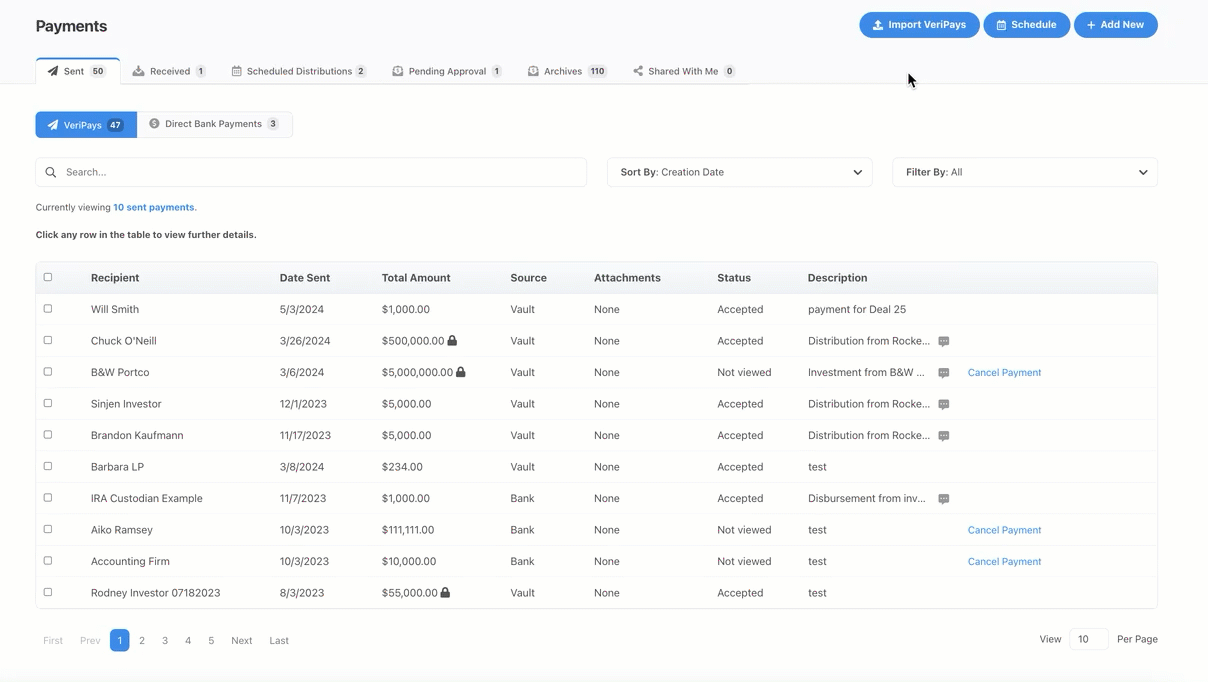Select the Chuck O'Neill row checkbox

(x=48, y=340)
